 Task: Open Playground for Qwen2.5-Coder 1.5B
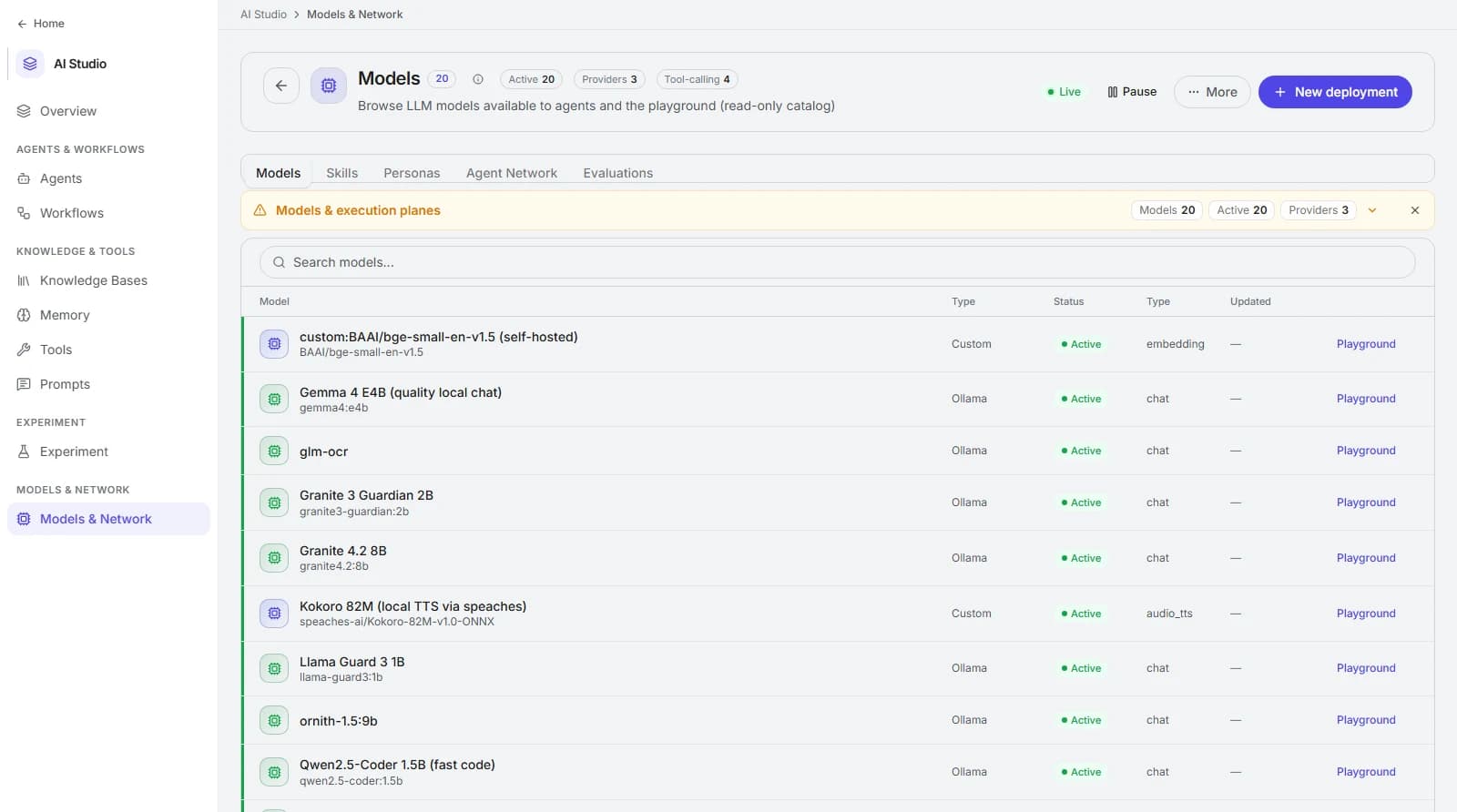point(1366,772)
